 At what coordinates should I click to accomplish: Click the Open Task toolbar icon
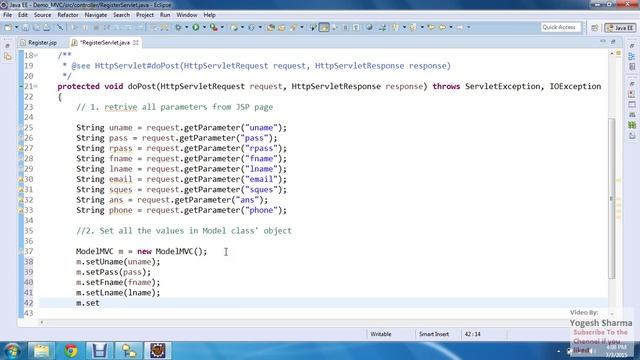pyautogui.click(x=282, y=27)
